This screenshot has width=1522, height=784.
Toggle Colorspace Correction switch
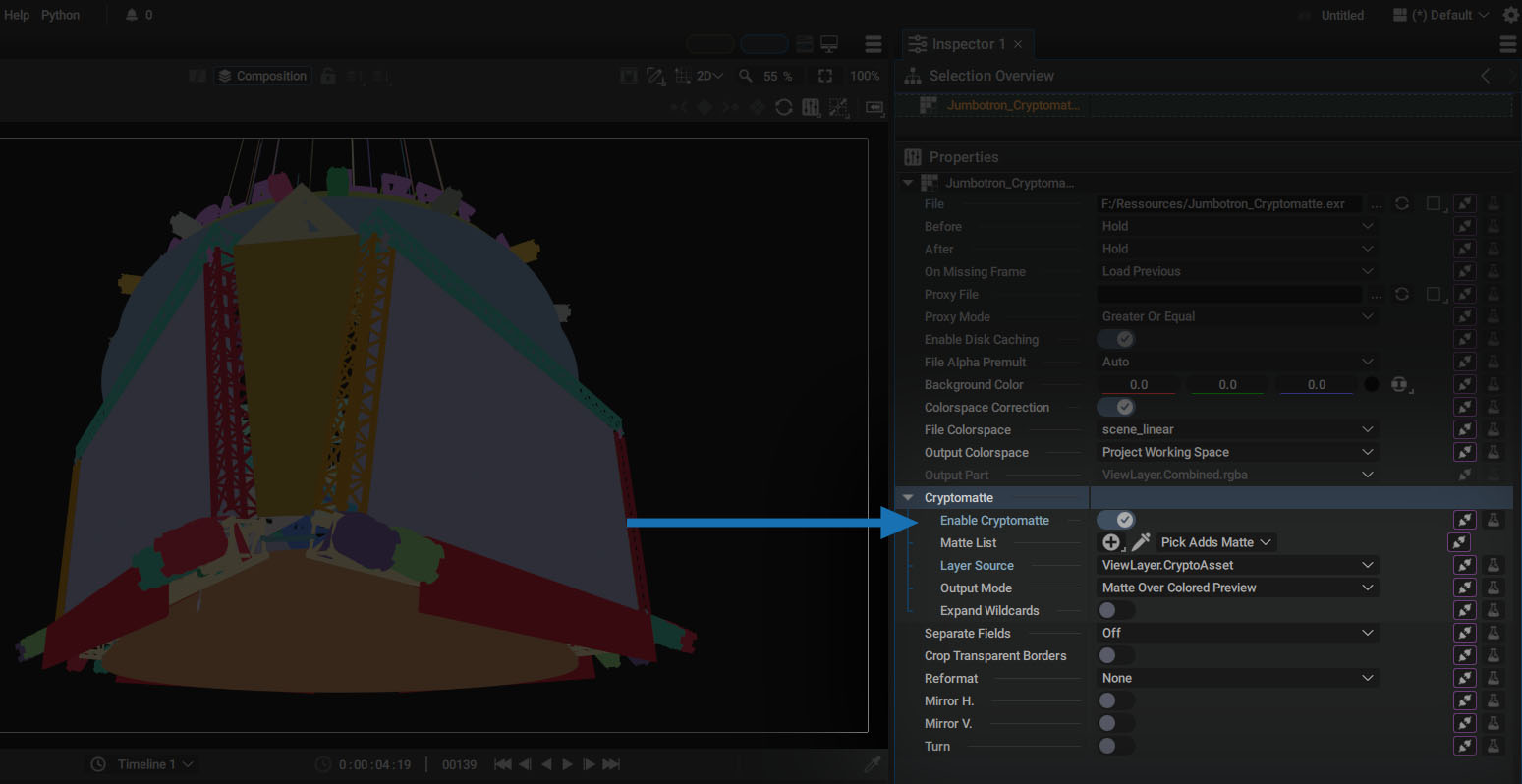pos(1116,407)
